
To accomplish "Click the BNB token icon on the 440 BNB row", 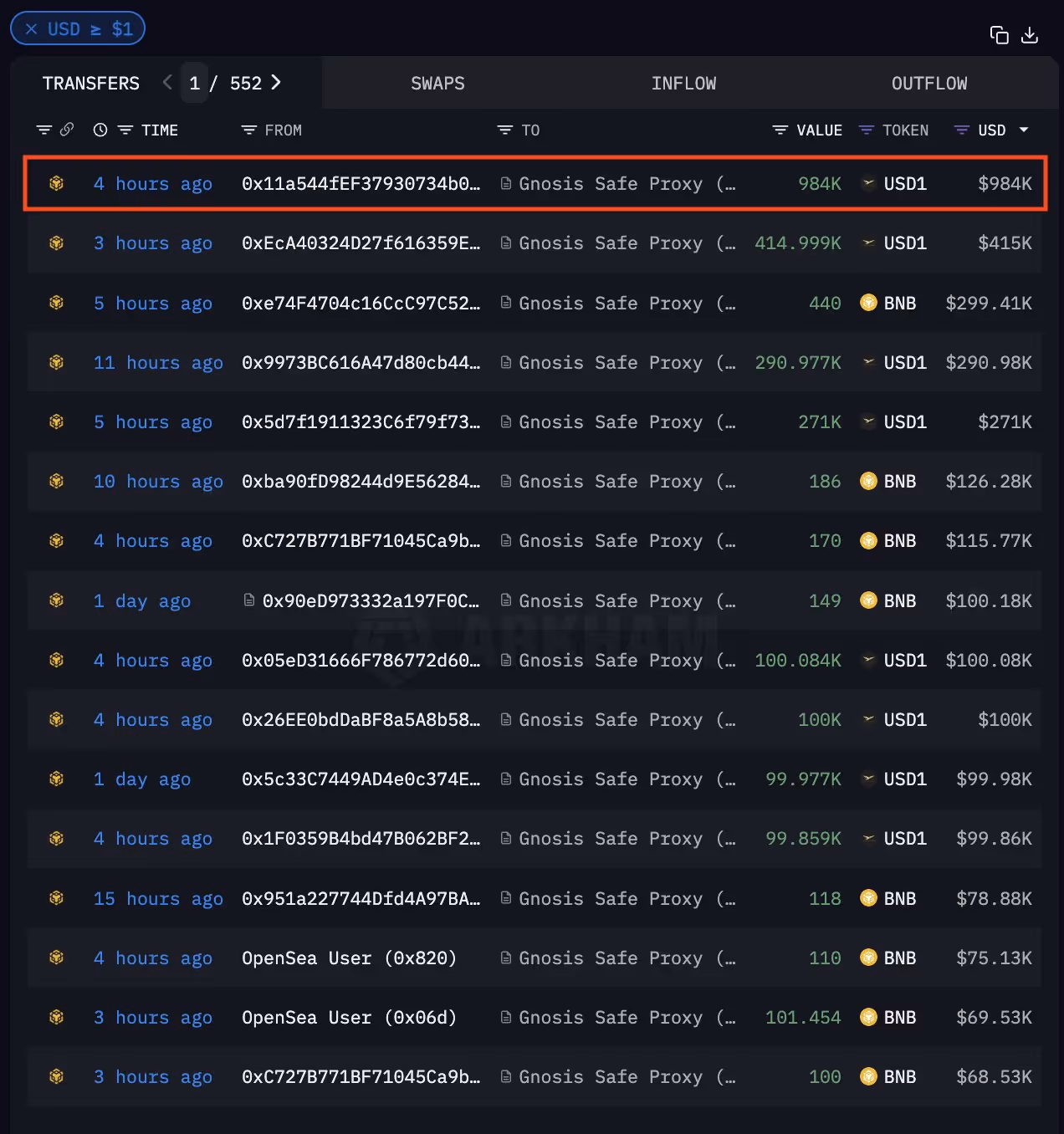I will pyautogui.click(x=868, y=303).
